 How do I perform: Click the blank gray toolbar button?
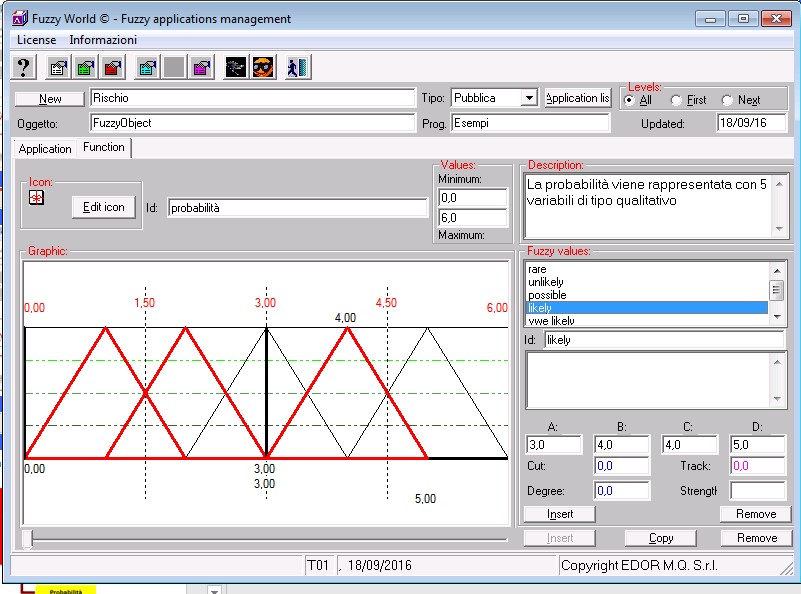pos(174,67)
